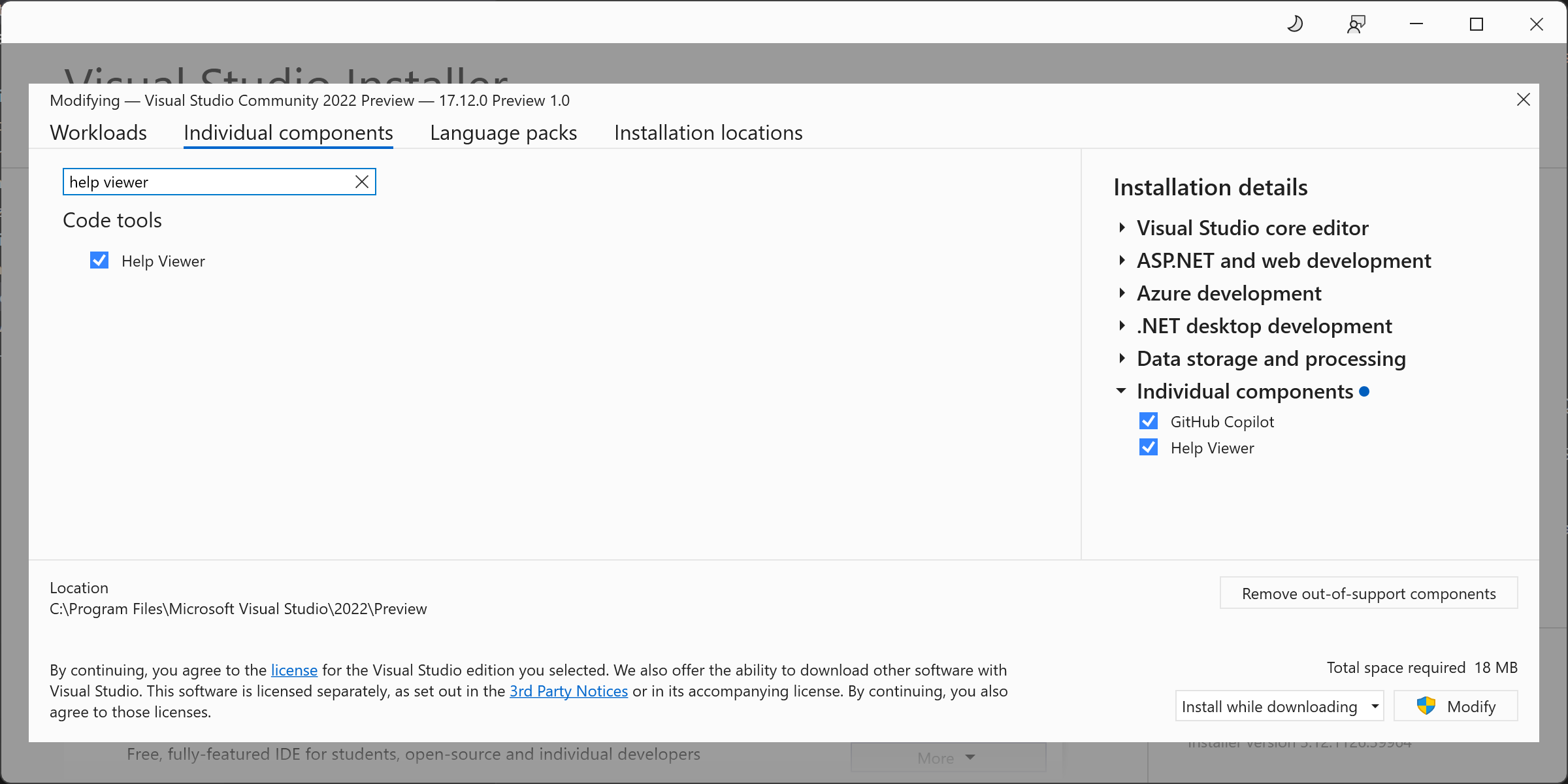Uncheck GitHub Copilot in installation details
The image size is (1568, 784).
point(1150,421)
